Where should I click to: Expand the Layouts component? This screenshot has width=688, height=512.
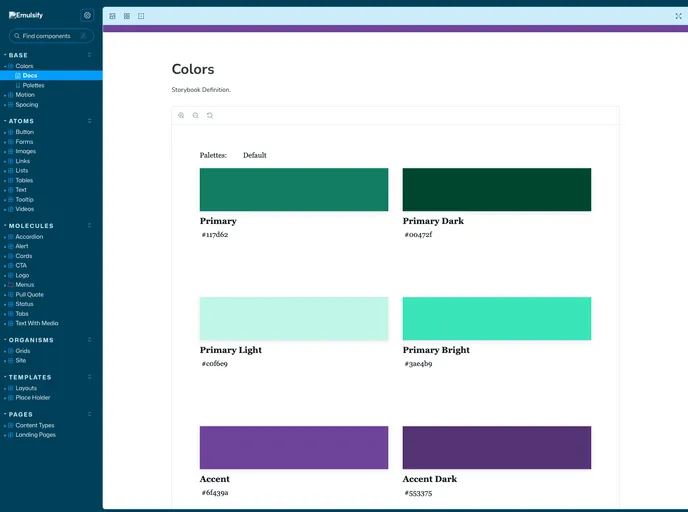26,388
